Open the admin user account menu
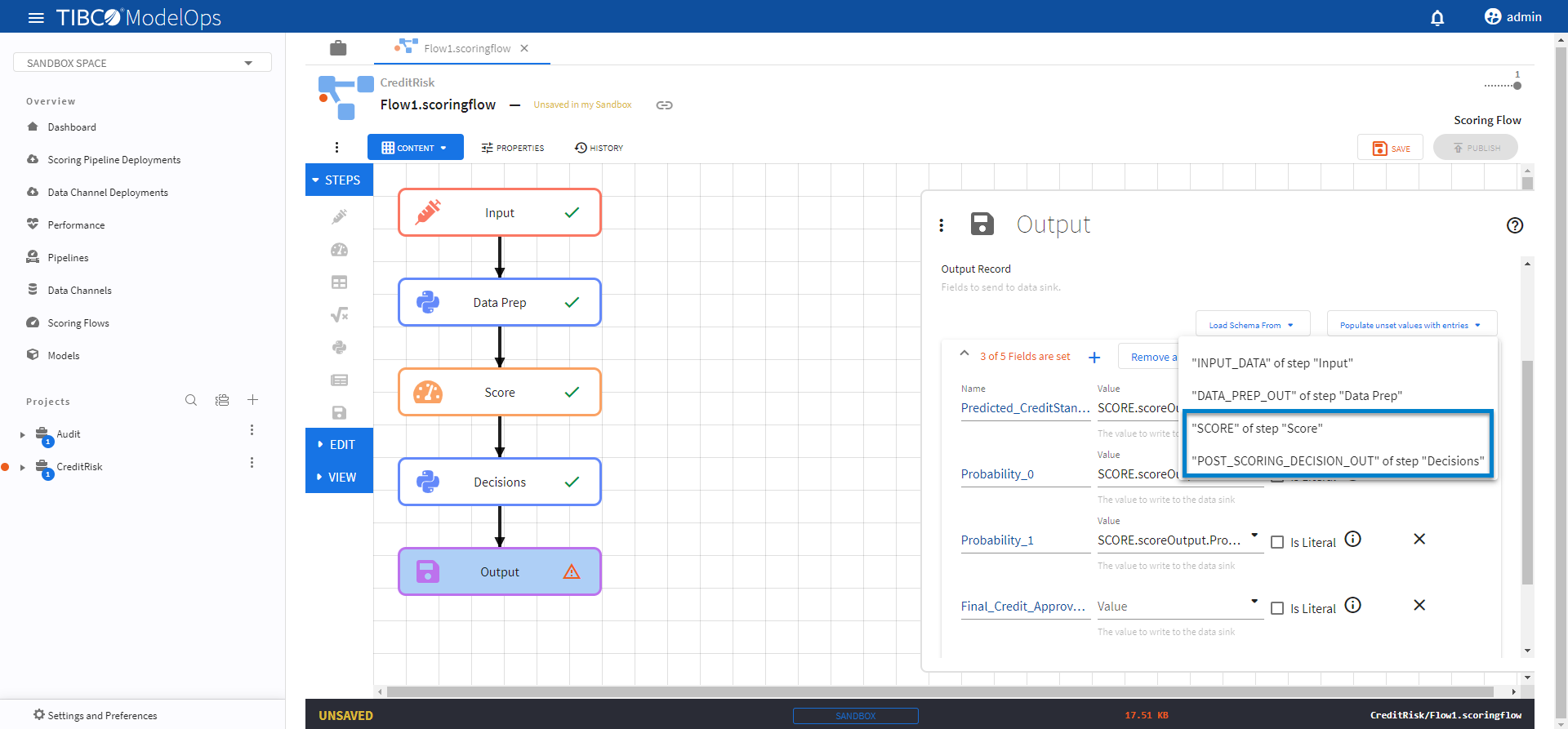1568x729 pixels. pyautogui.click(x=1512, y=17)
